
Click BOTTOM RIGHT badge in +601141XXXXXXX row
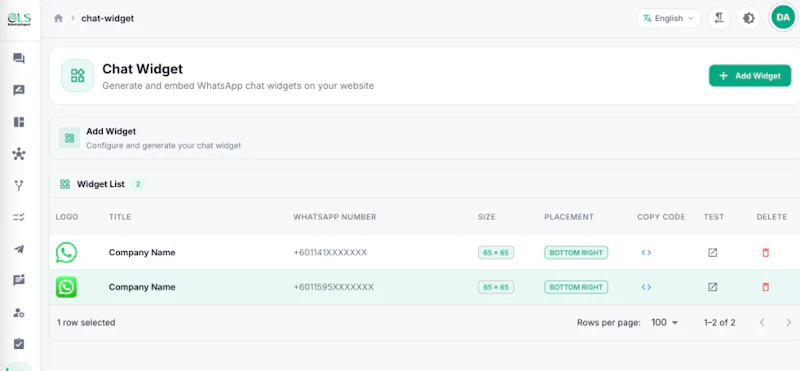click(576, 253)
